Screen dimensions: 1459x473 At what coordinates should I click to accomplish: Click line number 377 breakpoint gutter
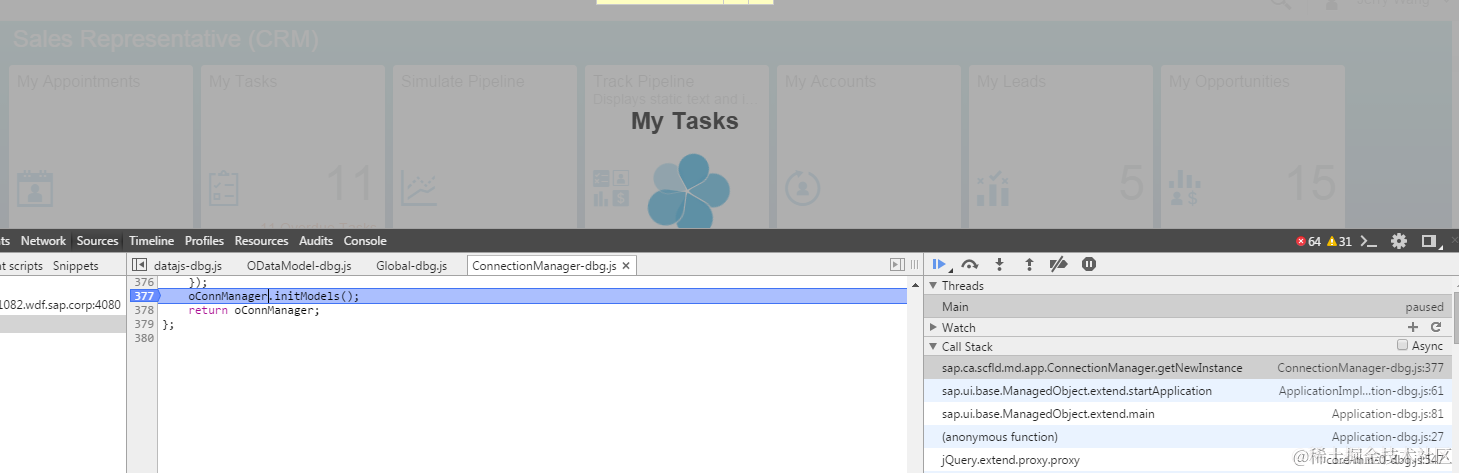(x=144, y=296)
